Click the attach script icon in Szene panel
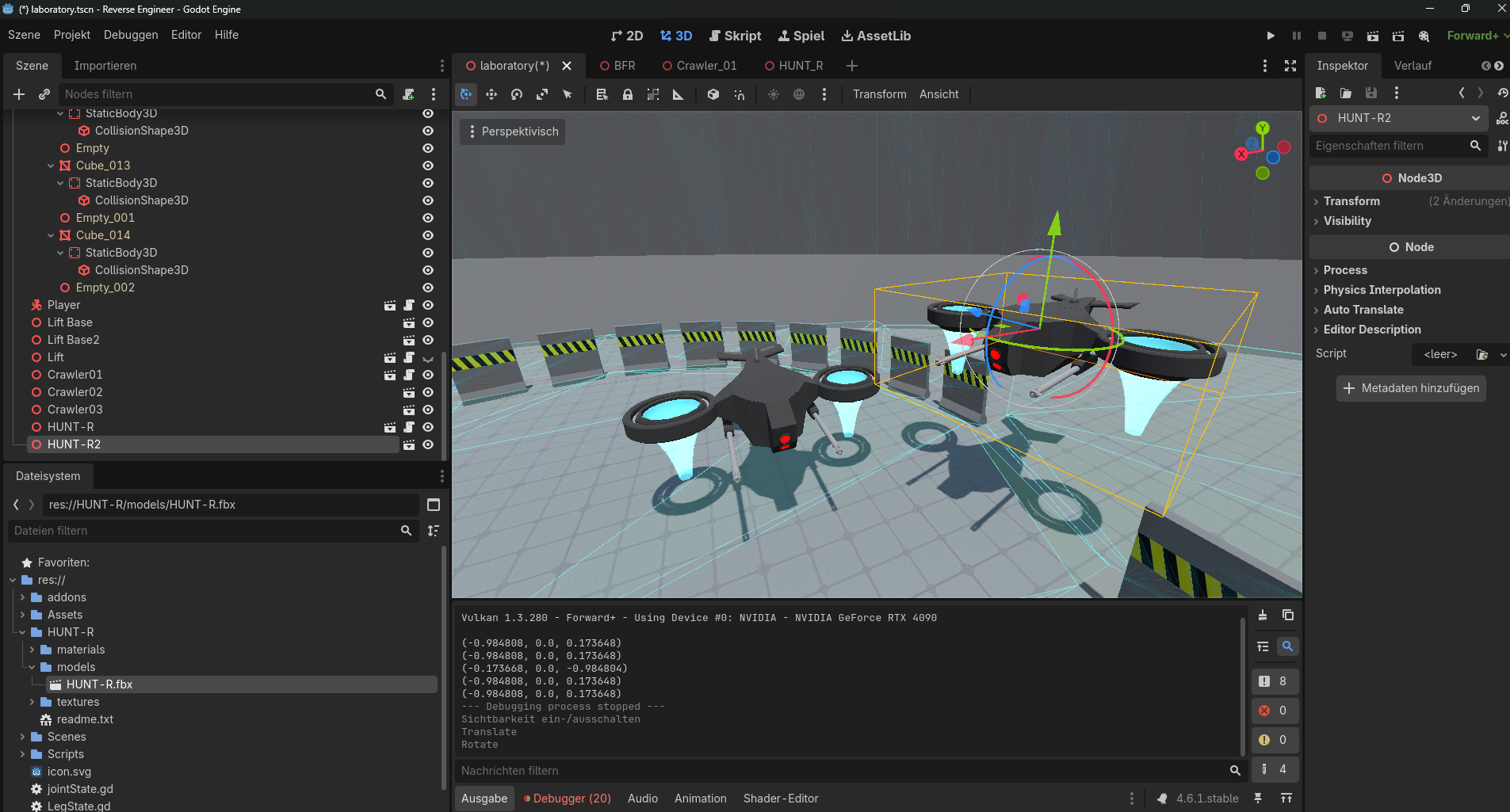 pos(408,94)
